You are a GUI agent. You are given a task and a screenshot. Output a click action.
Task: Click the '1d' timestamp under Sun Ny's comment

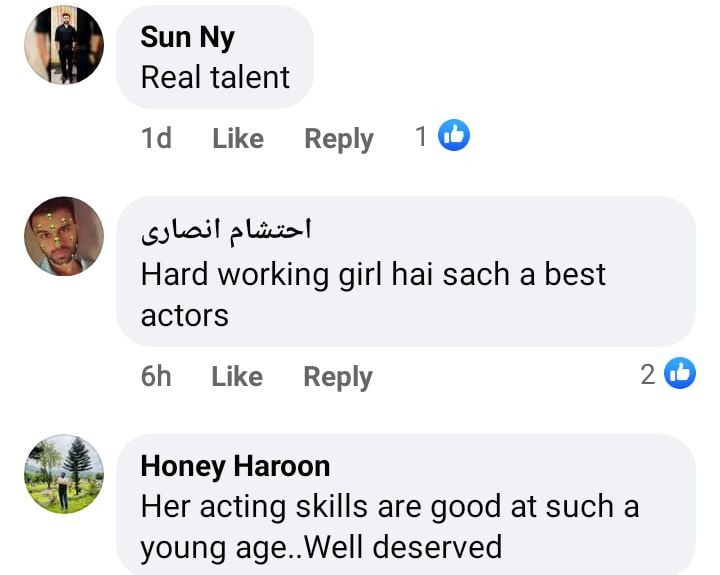click(x=156, y=138)
